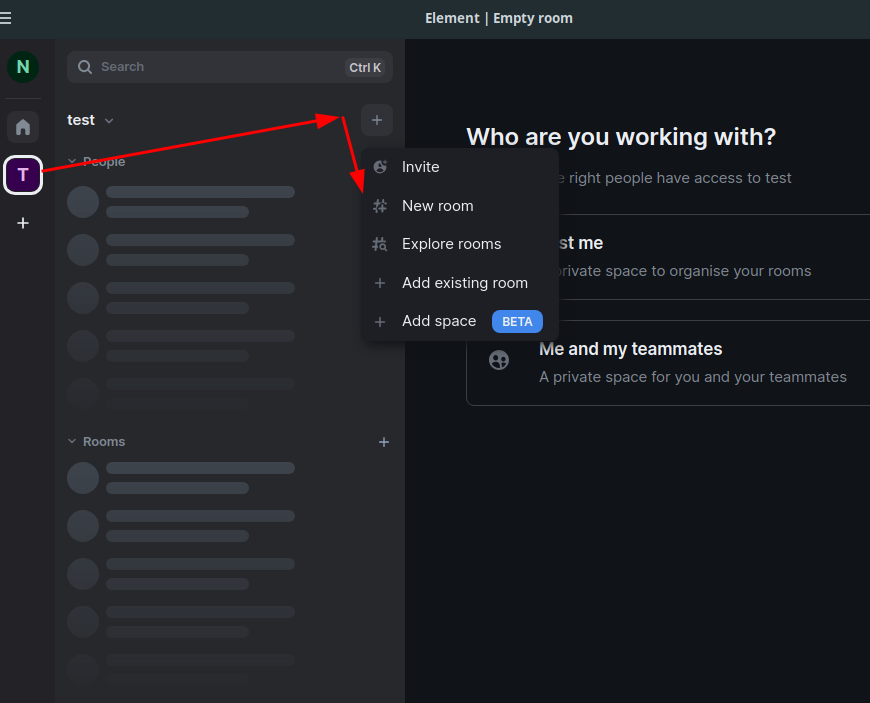Click the Ctrl K shortcut hint
This screenshot has height=703, width=870.
pyautogui.click(x=365, y=68)
